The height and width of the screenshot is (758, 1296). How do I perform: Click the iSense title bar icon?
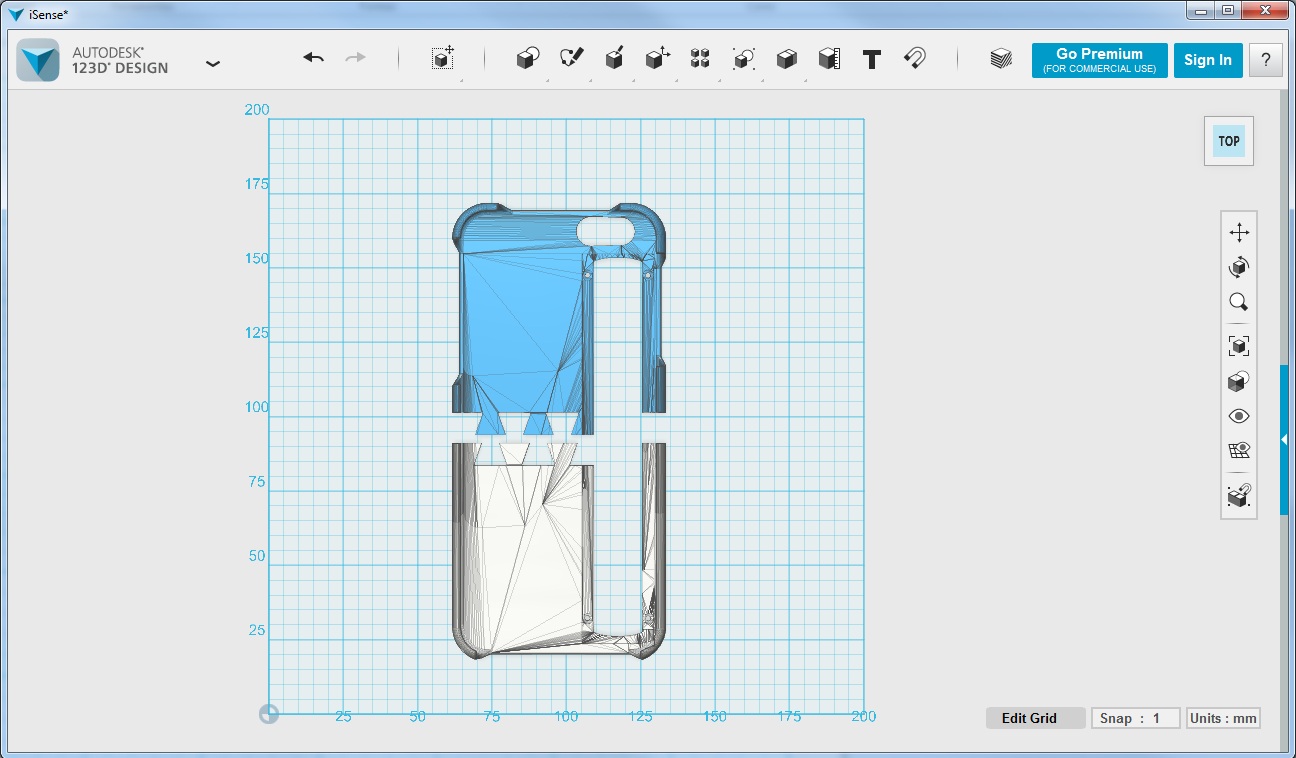tap(15, 14)
